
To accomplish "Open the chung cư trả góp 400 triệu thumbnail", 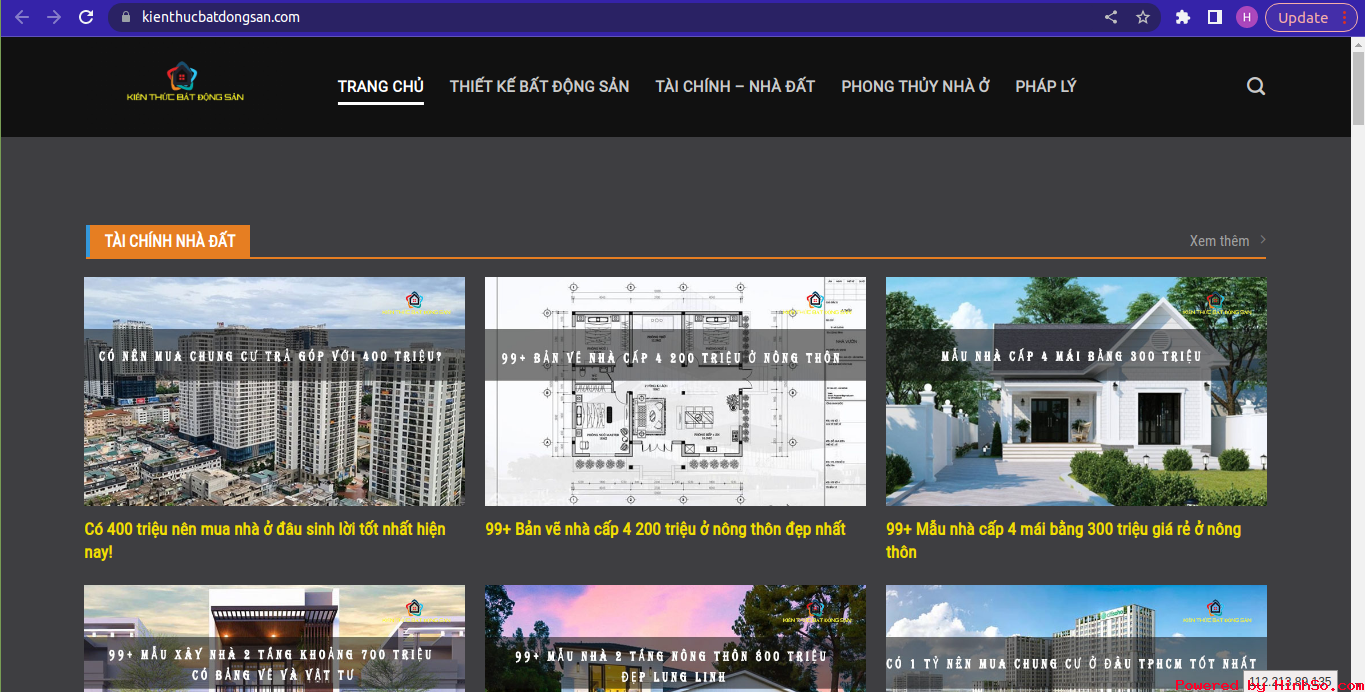I will pos(274,391).
